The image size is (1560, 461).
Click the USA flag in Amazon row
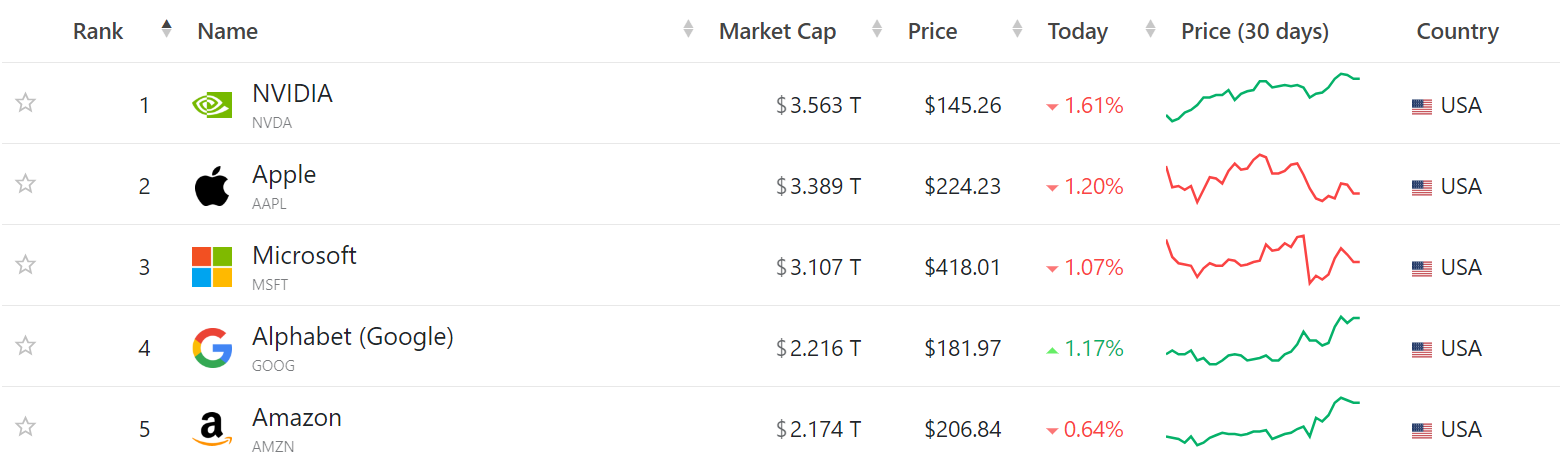point(1422,430)
